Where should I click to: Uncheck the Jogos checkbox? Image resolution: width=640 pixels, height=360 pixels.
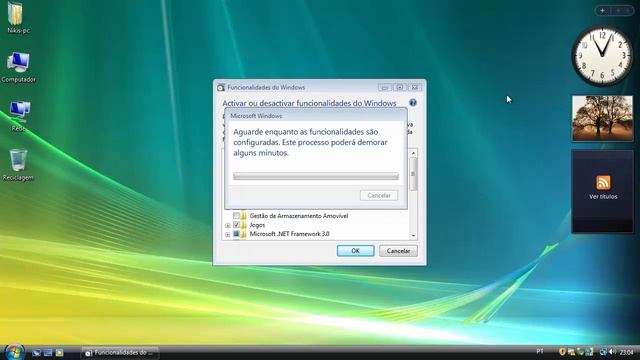(x=236, y=225)
